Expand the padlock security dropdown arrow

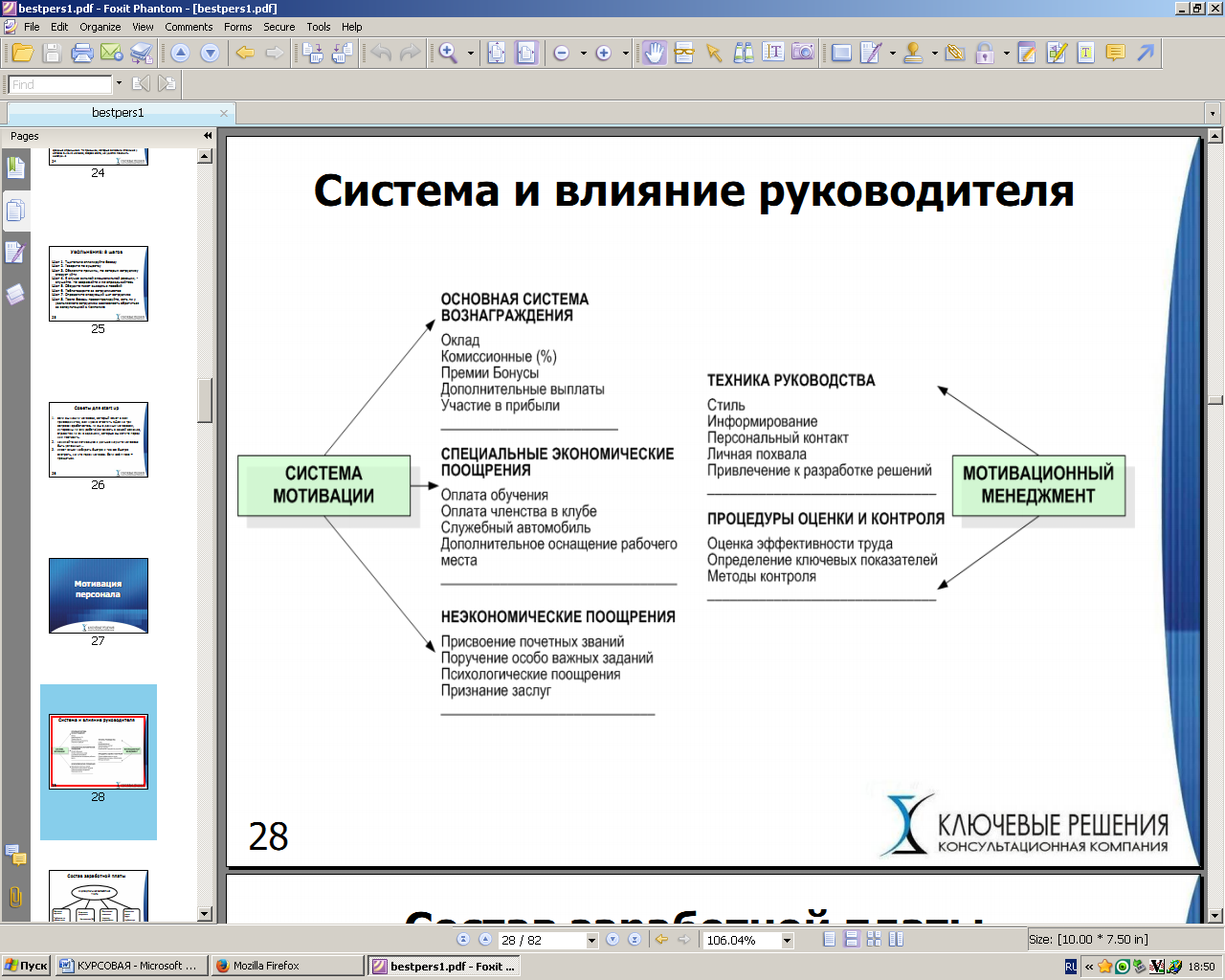(1006, 54)
